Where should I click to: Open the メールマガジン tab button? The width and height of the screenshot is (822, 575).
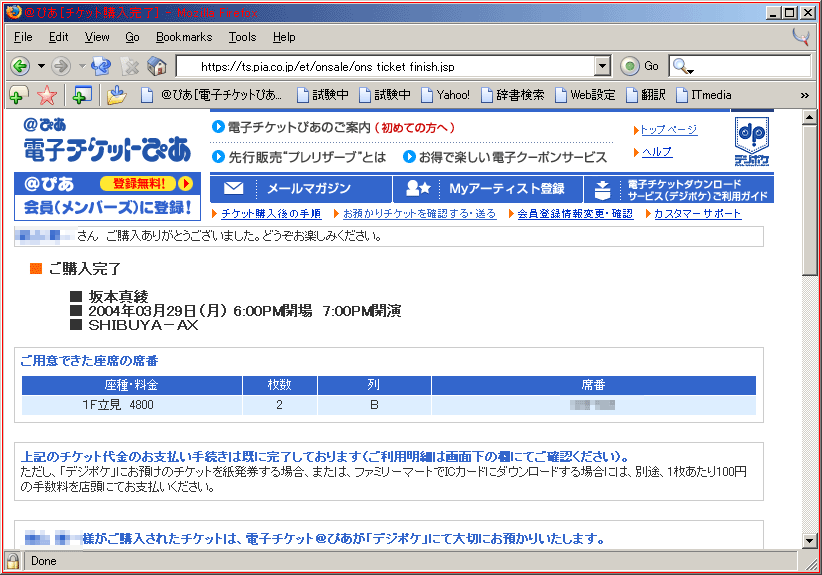pyautogui.click(x=301, y=189)
